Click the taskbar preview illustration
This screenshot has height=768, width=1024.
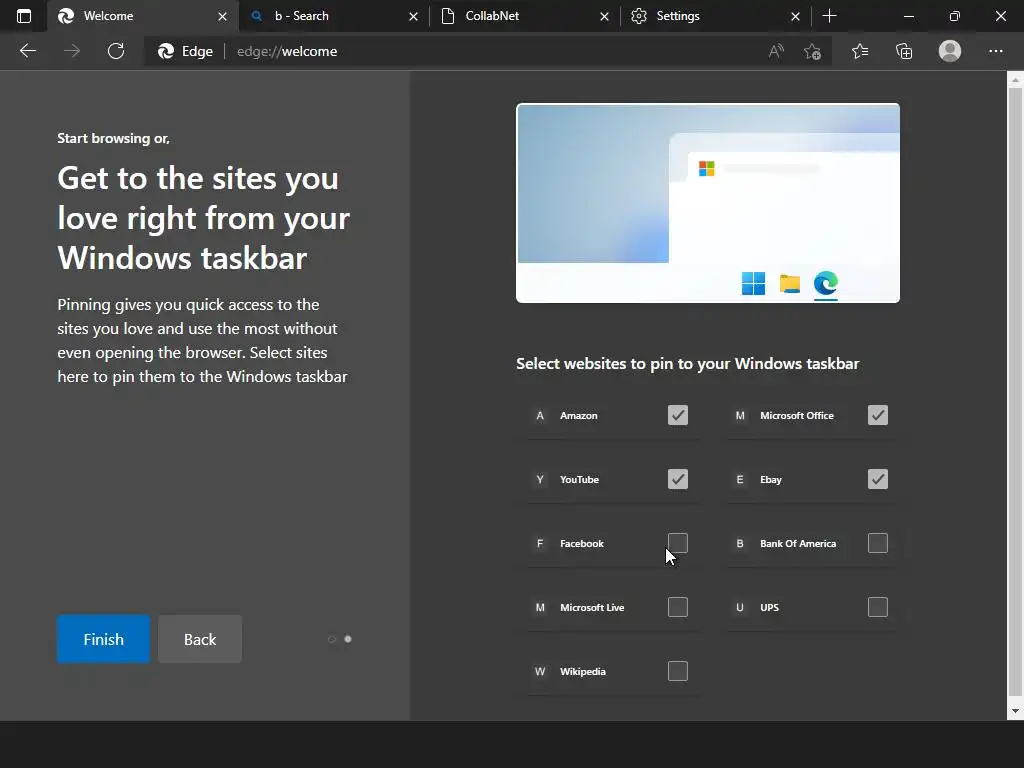coord(708,203)
